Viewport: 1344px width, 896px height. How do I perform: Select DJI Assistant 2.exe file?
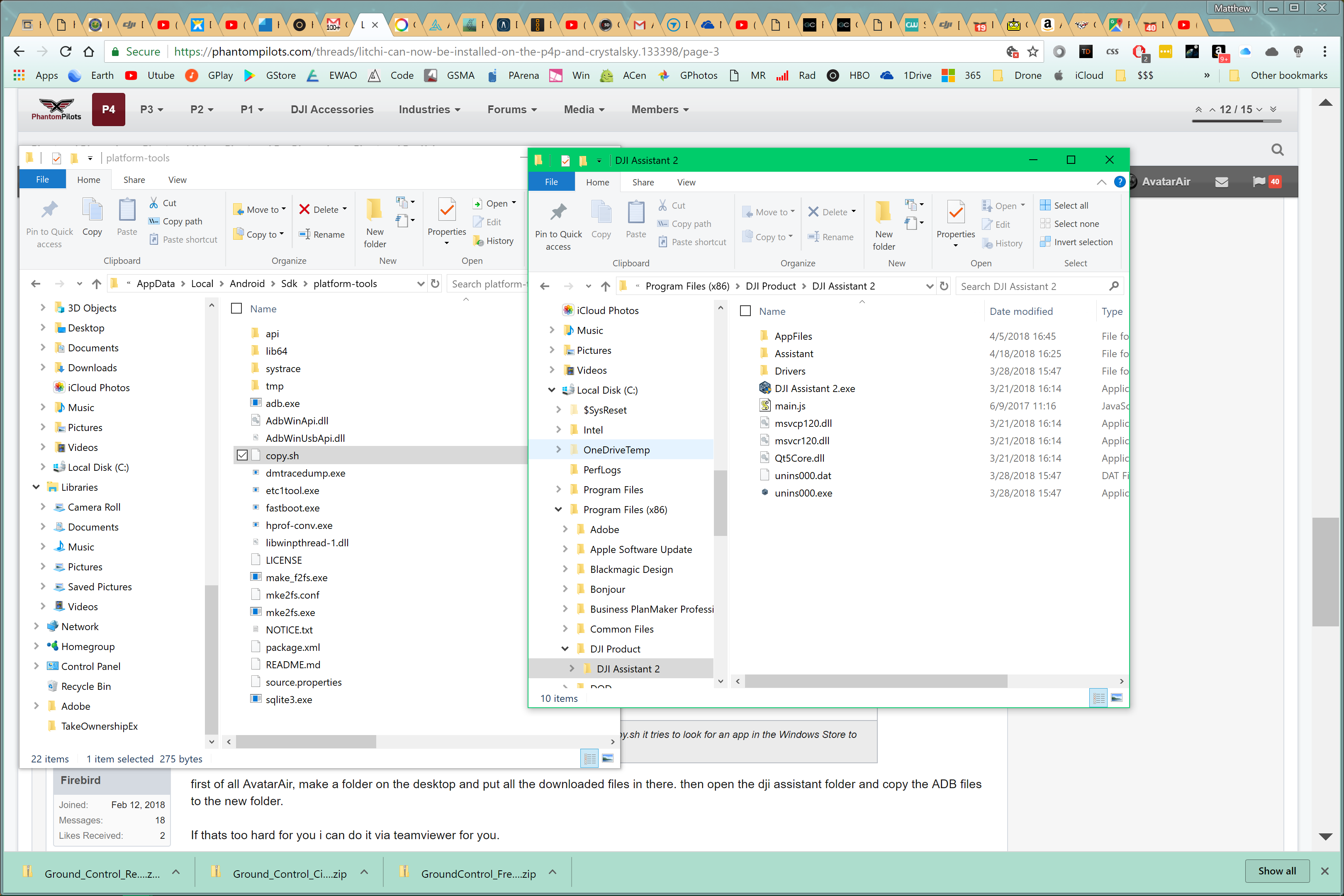[814, 388]
